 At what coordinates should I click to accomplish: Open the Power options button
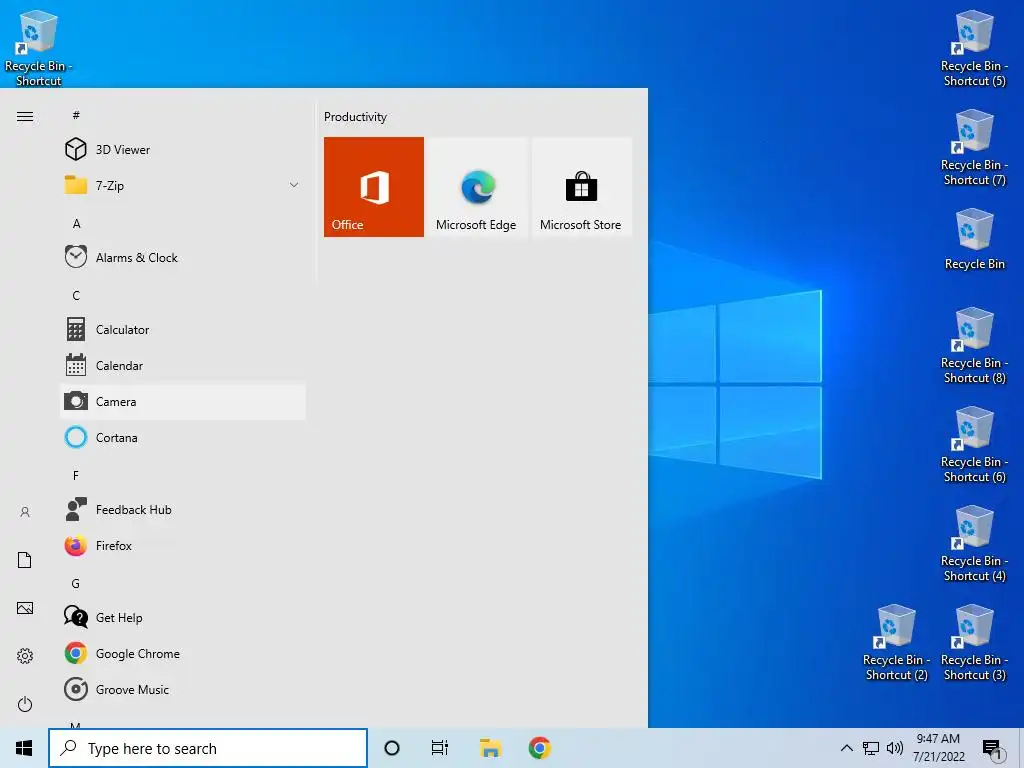25,704
